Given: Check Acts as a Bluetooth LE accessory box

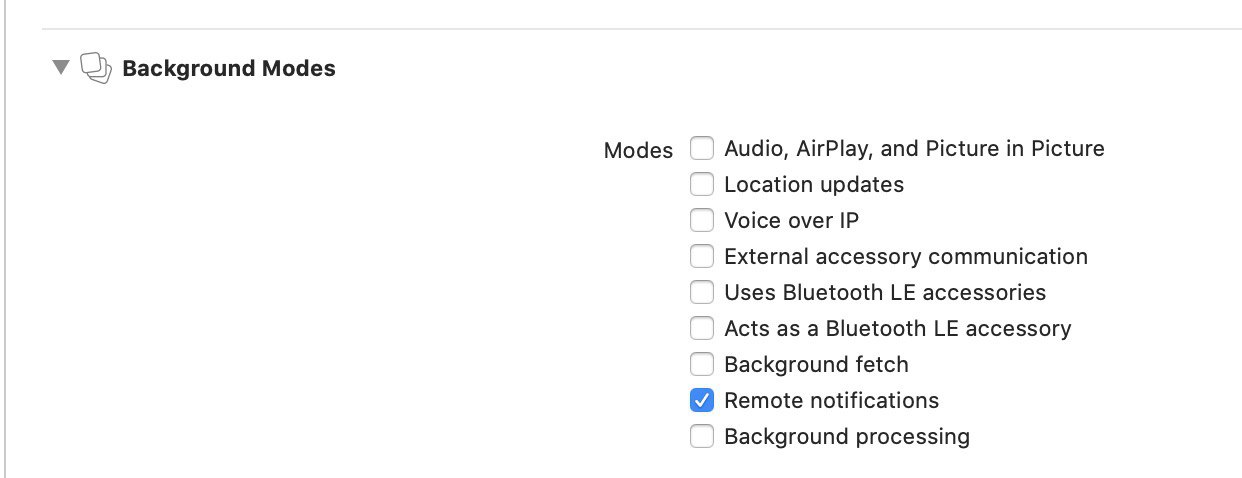Looking at the screenshot, I should [702, 328].
